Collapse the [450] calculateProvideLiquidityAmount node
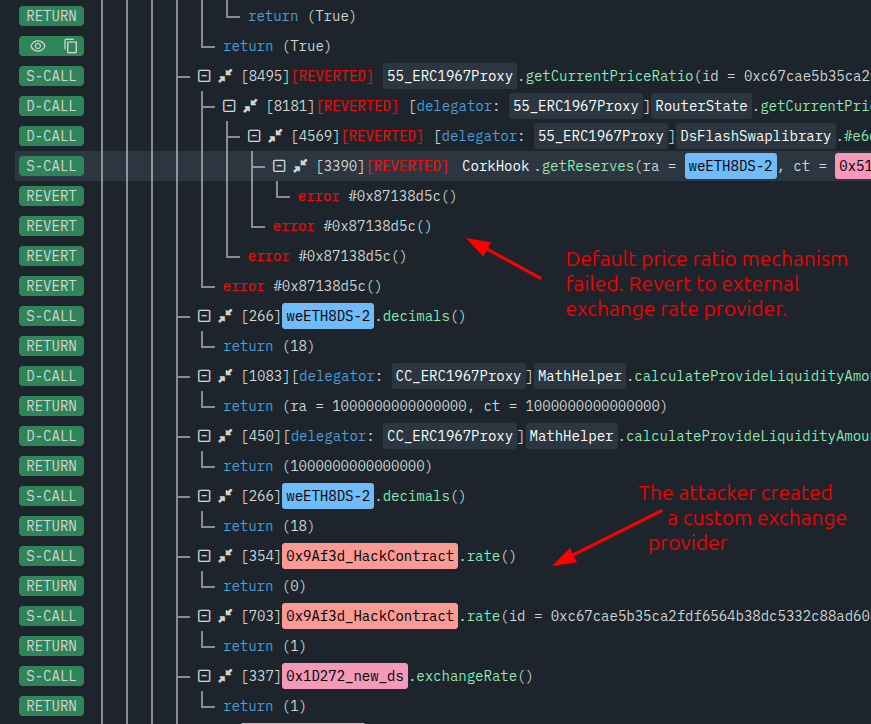Image resolution: width=871 pixels, height=724 pixels. [x=204, y=436]
